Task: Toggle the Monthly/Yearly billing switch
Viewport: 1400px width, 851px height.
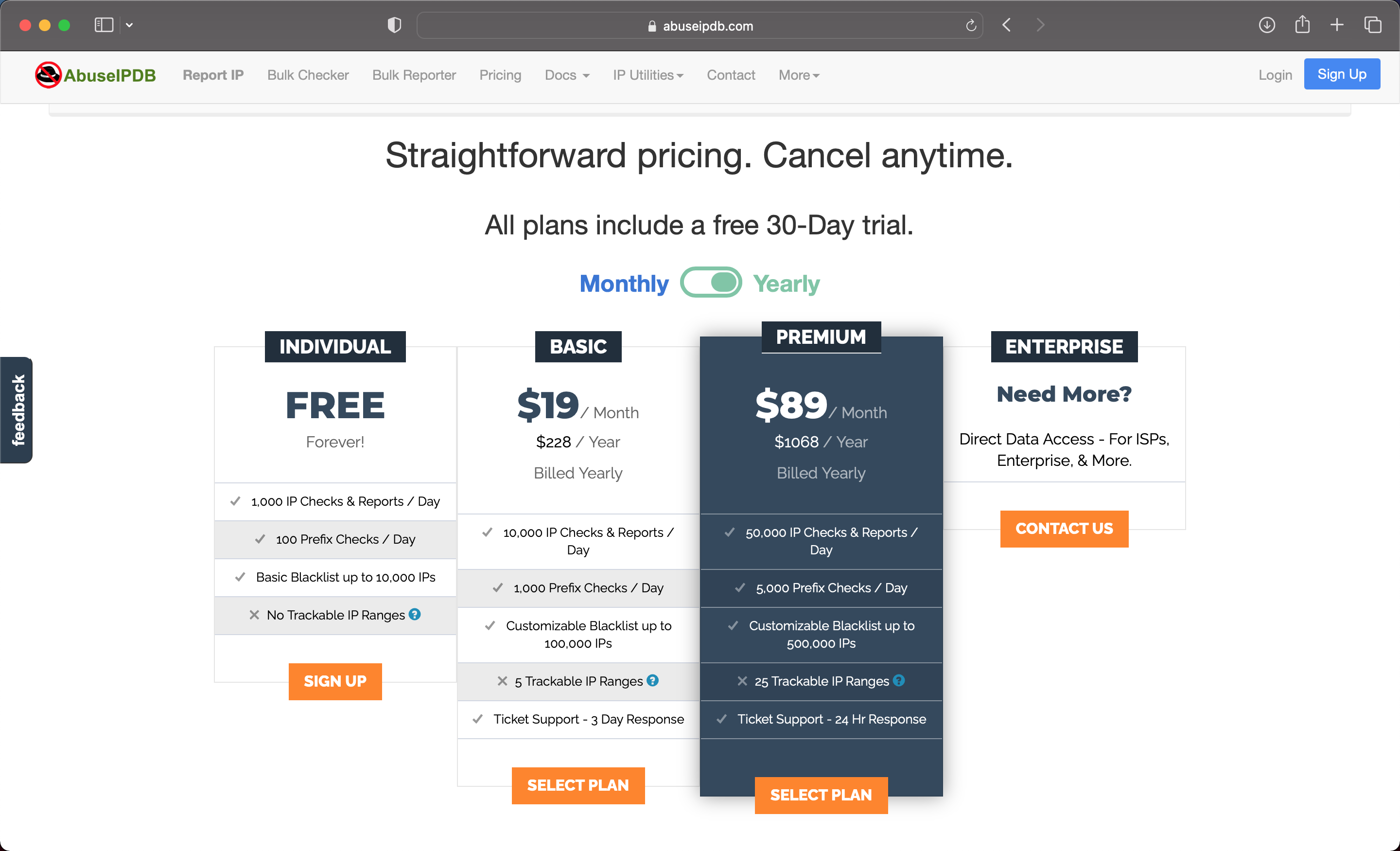Action: pyautogui.click(x=711, y=283)
